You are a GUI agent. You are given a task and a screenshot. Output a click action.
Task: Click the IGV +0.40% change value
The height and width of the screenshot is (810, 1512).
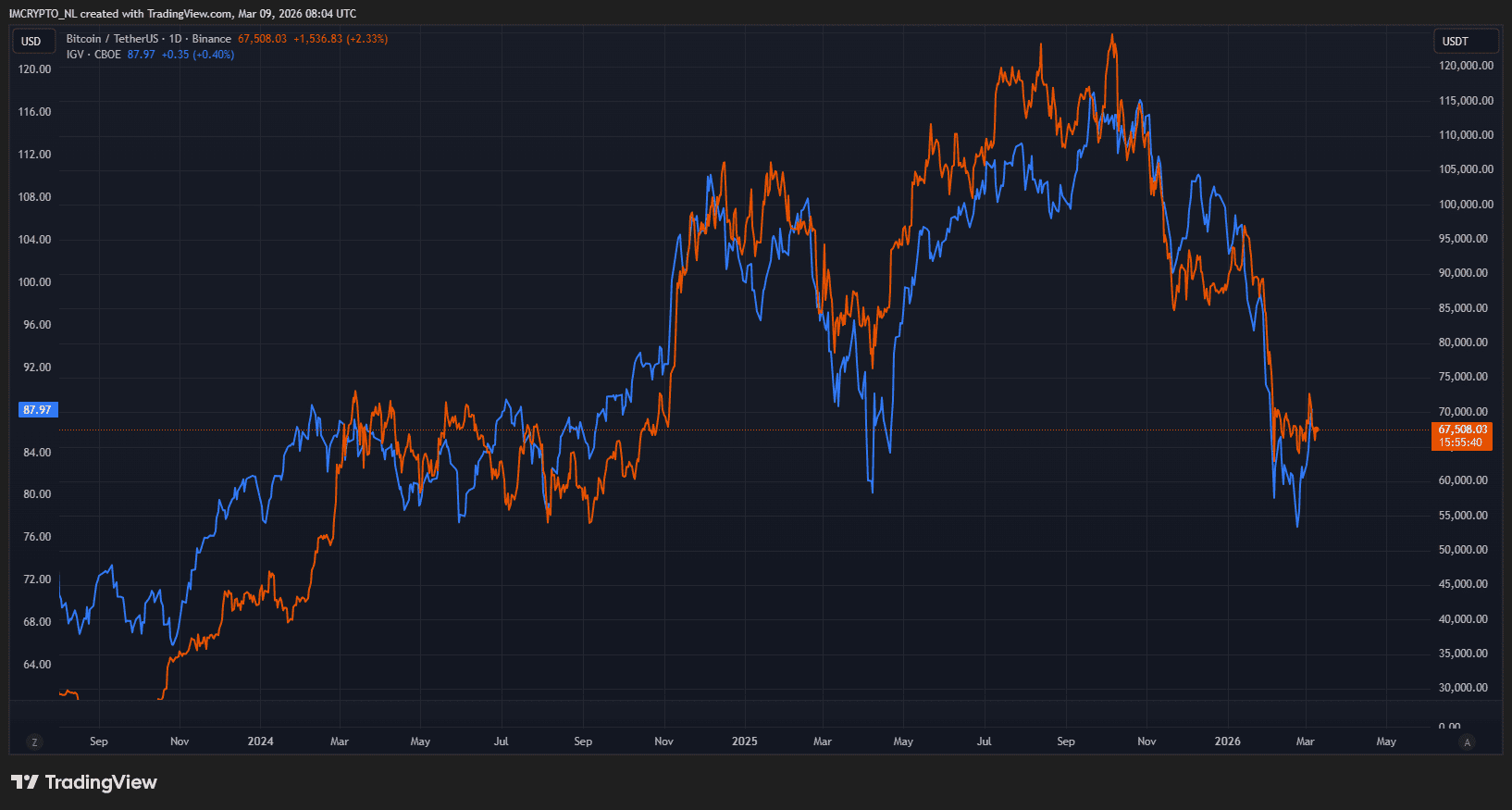coord(214,55)
